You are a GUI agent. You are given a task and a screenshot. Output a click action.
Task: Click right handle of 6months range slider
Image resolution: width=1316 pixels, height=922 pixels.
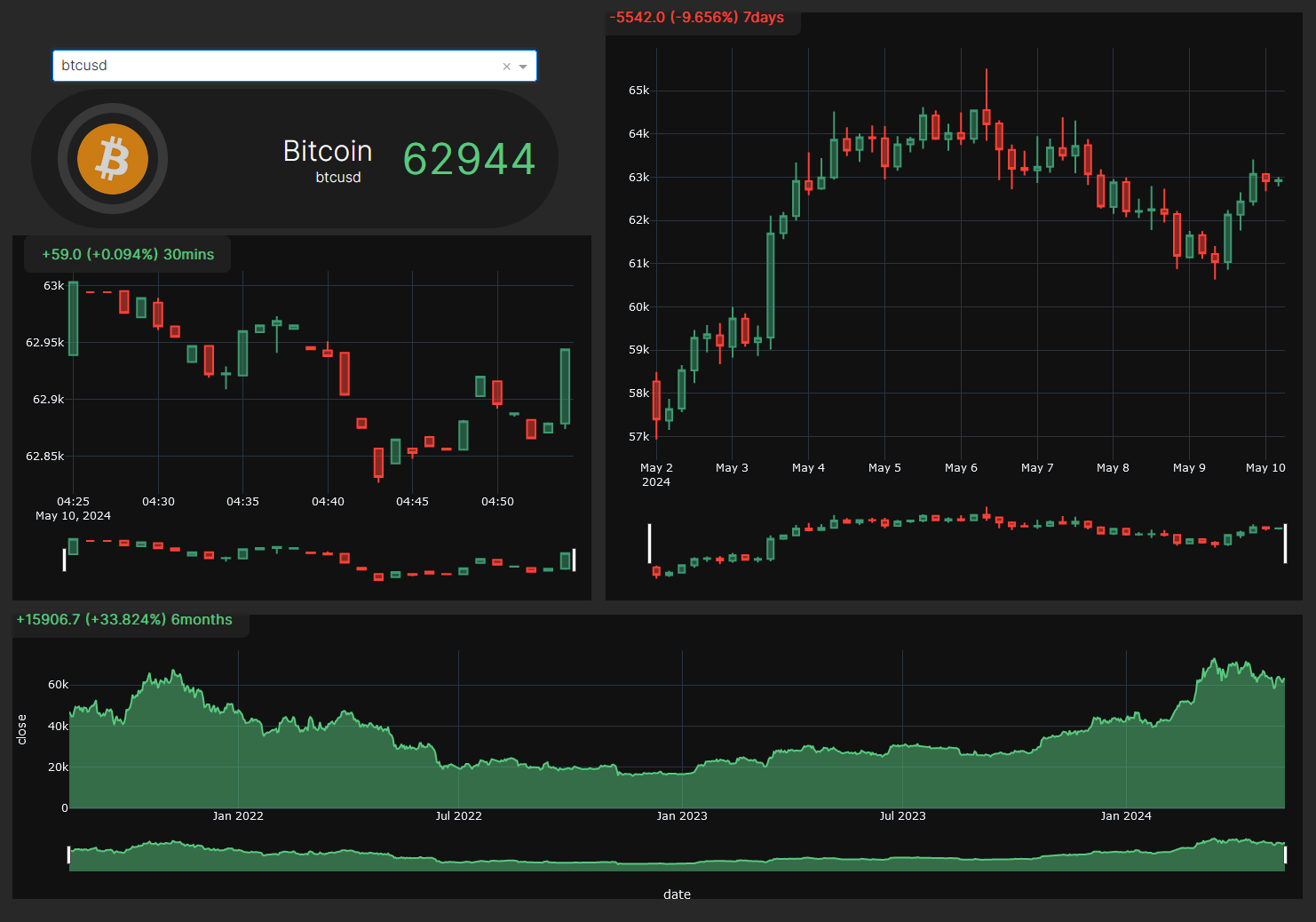tap(1285, 854)
